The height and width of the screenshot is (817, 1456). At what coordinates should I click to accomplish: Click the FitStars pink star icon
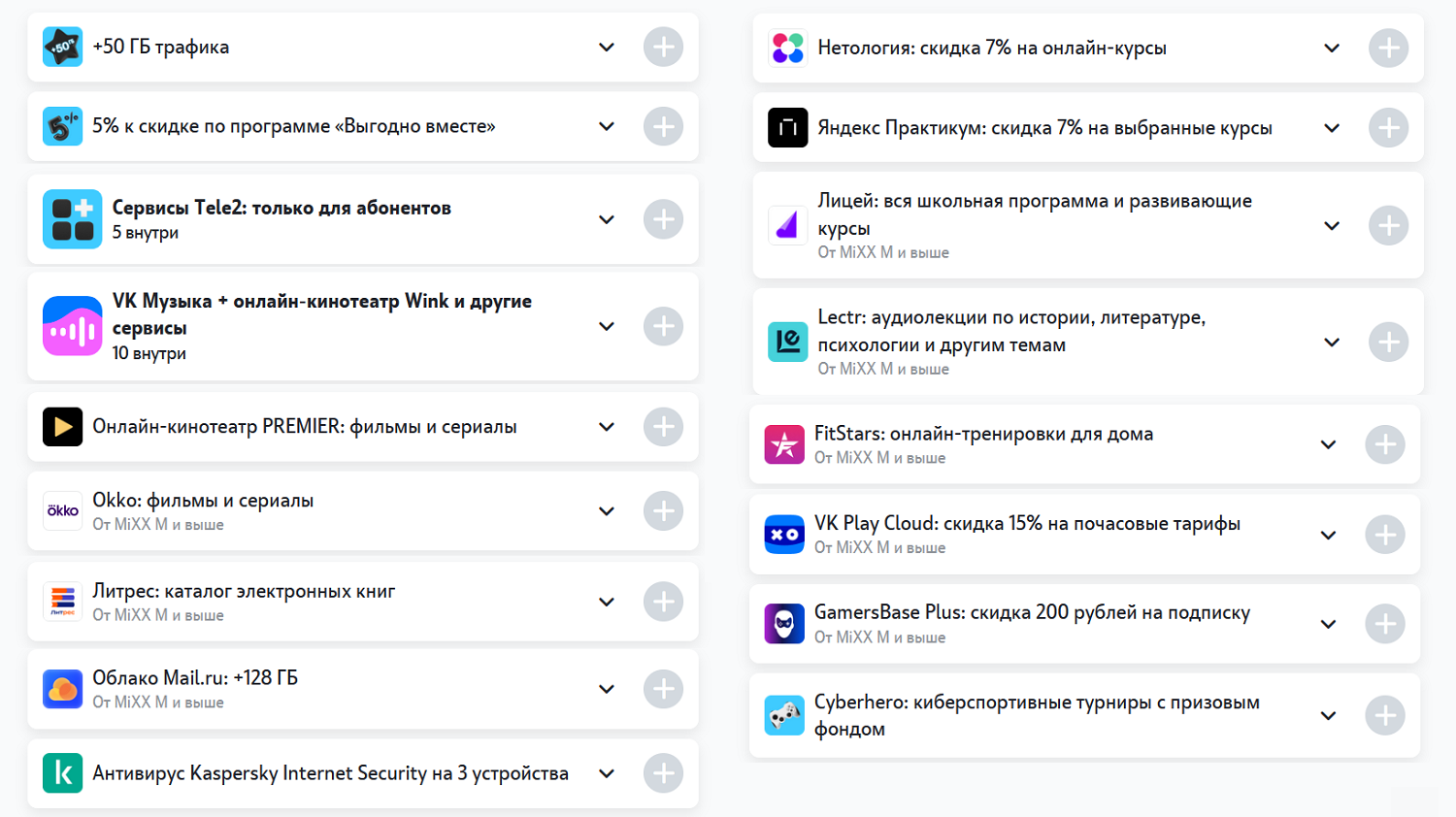(783, 444)
